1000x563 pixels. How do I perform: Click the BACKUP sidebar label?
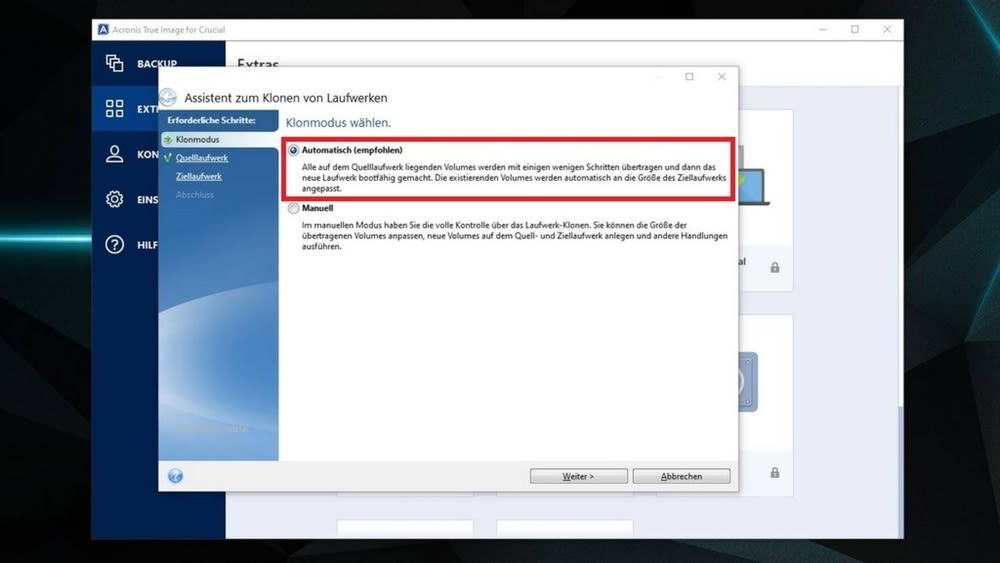click(x=157, y=64)
